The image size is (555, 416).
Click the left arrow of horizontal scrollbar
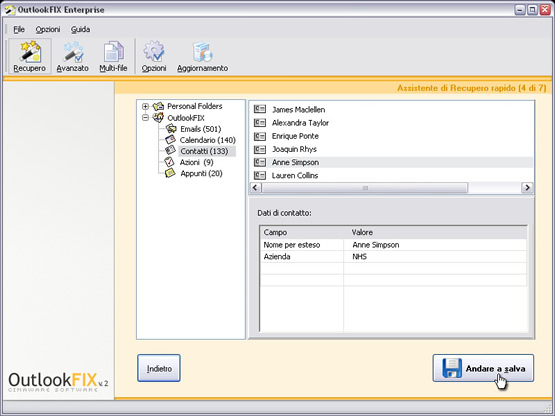(256, 188)
